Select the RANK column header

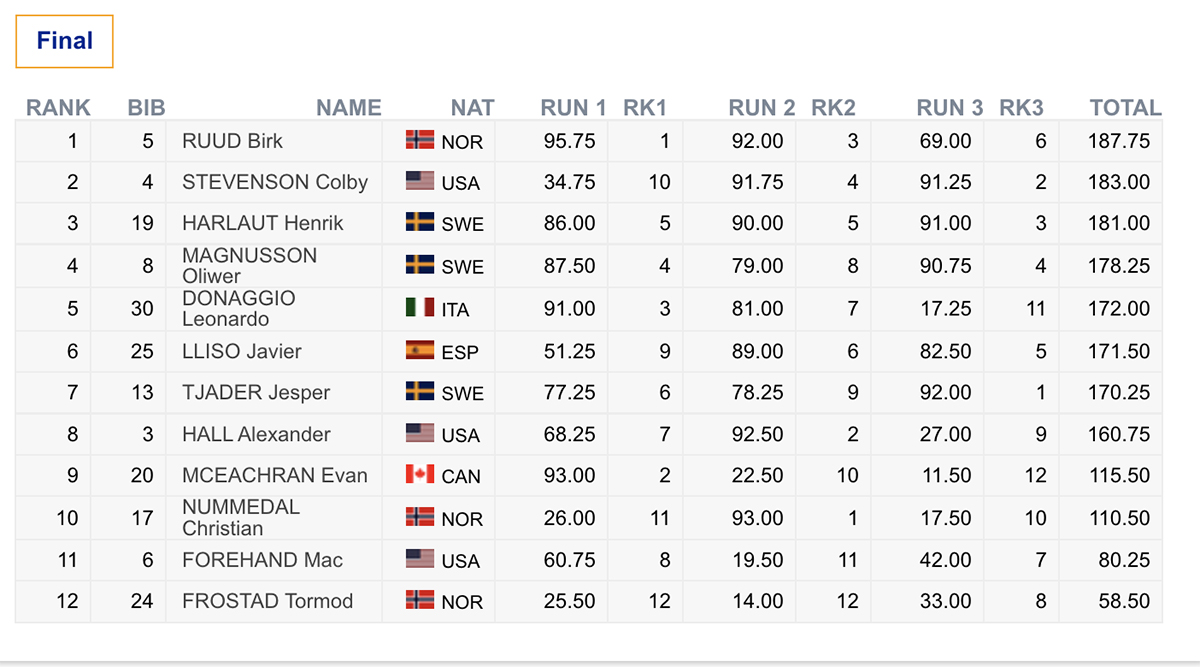click(x=58, y=108)
